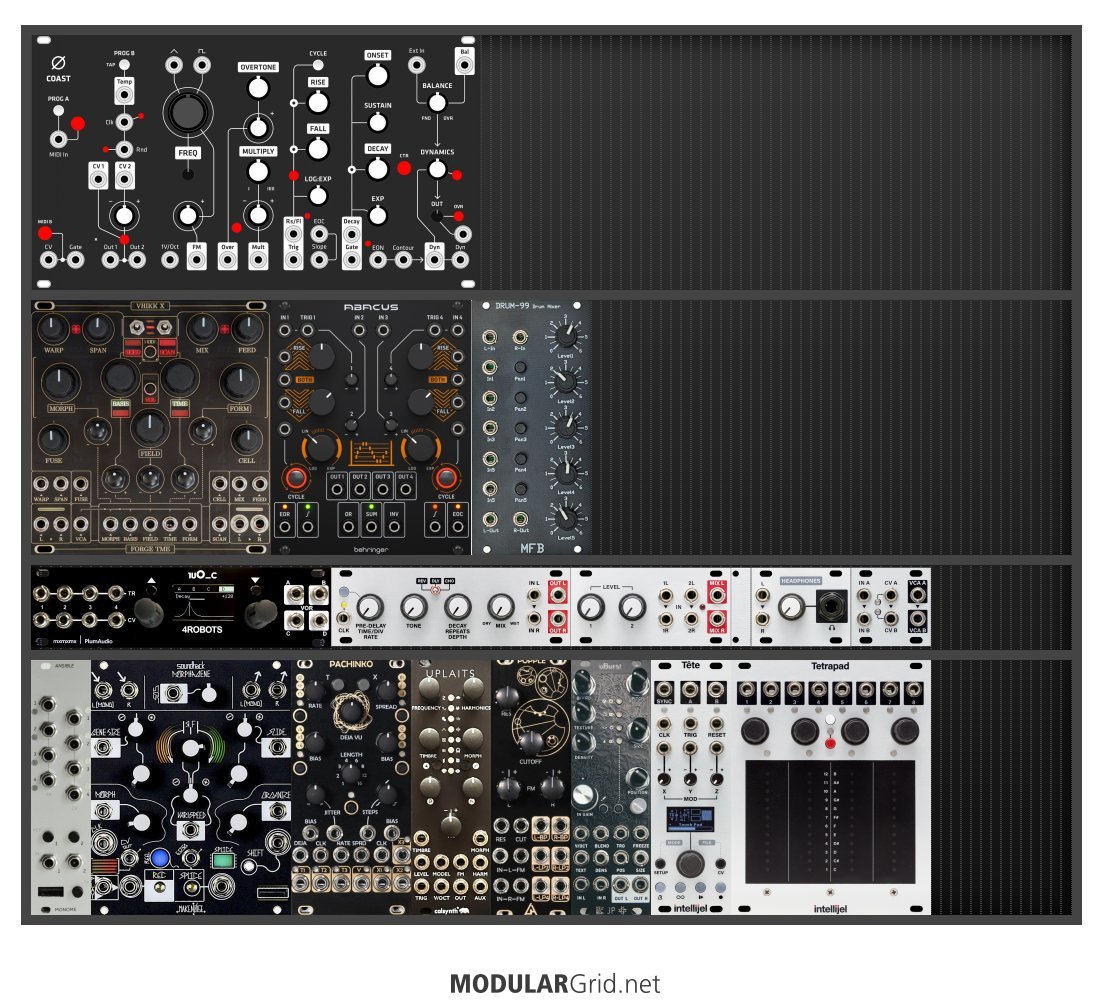The width and height of the screenshot is (1112, 1005).
Task: Click the red OUT L jack
Action: pos(557,593)
